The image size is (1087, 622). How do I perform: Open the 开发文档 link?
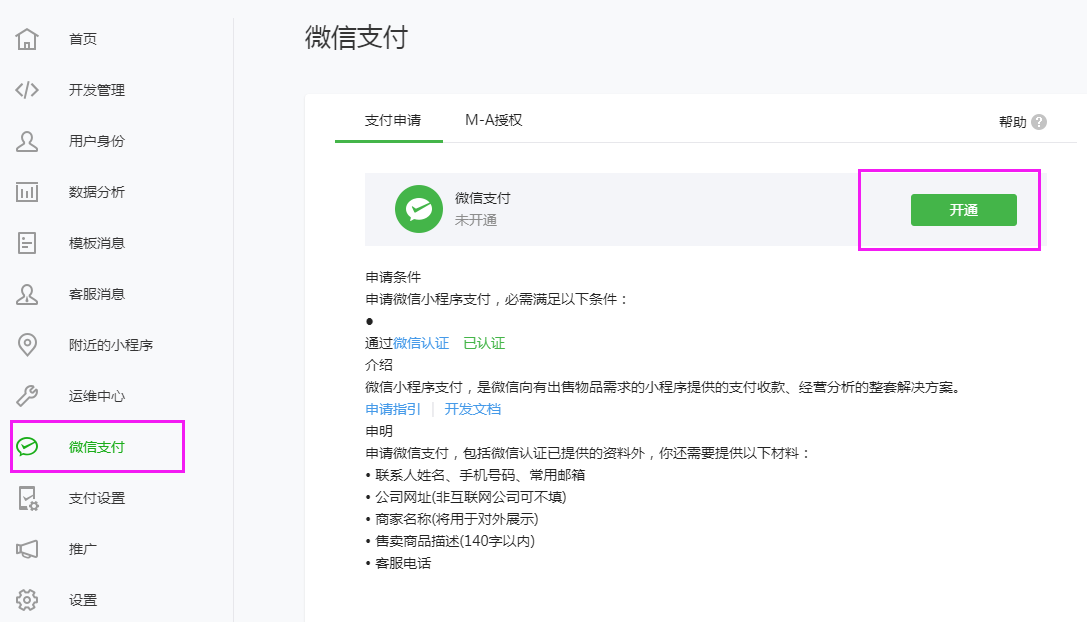pos(472,409)
